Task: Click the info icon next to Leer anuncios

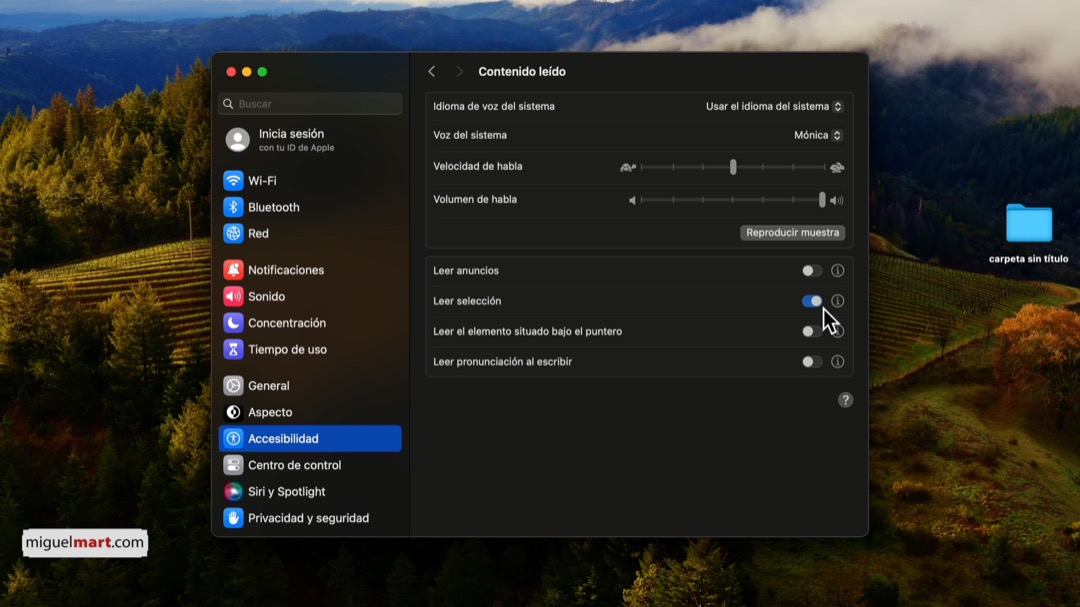Action: pyautogui.click(x=837, y=270)
